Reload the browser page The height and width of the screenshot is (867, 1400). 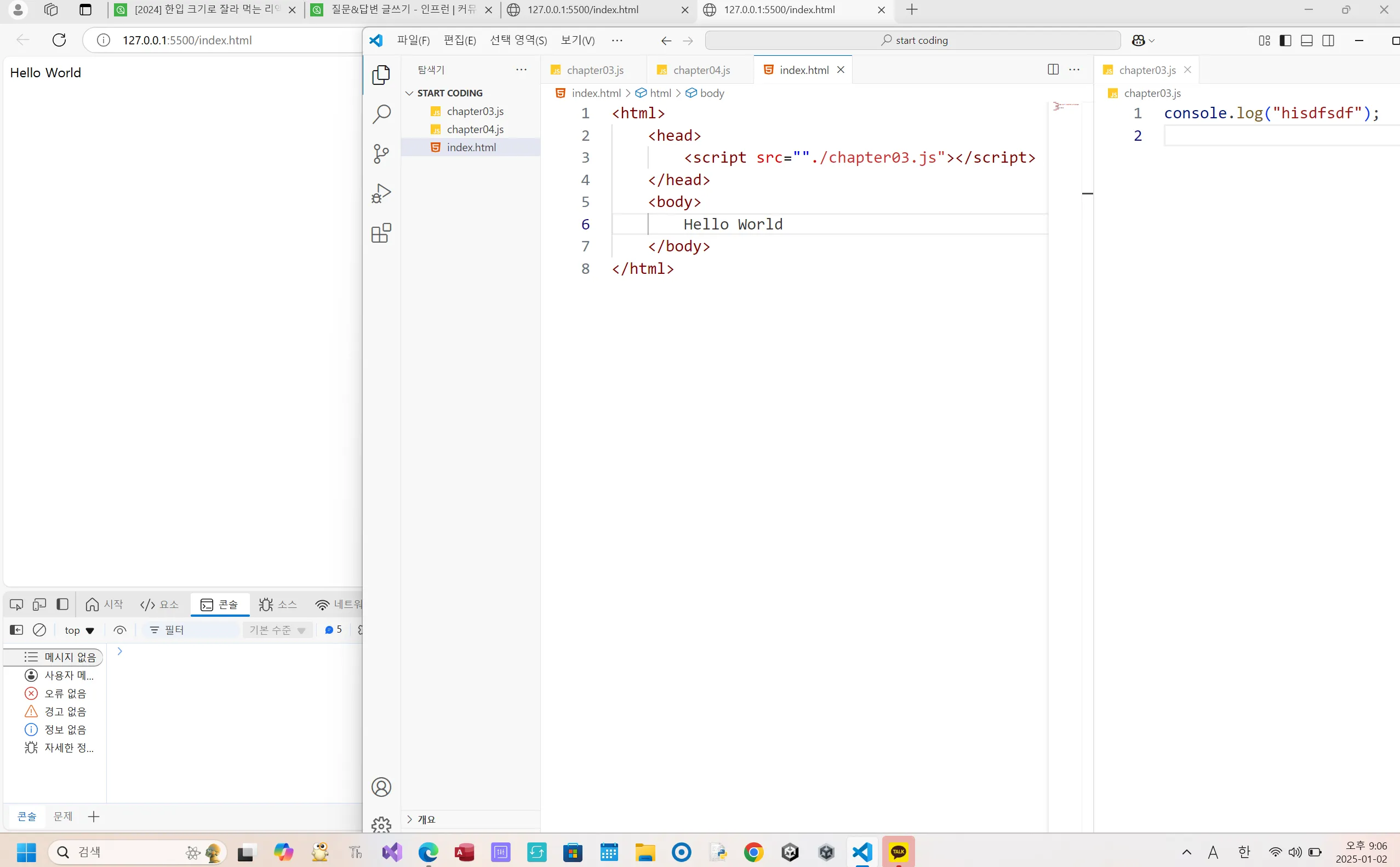[x=59, y=39]
